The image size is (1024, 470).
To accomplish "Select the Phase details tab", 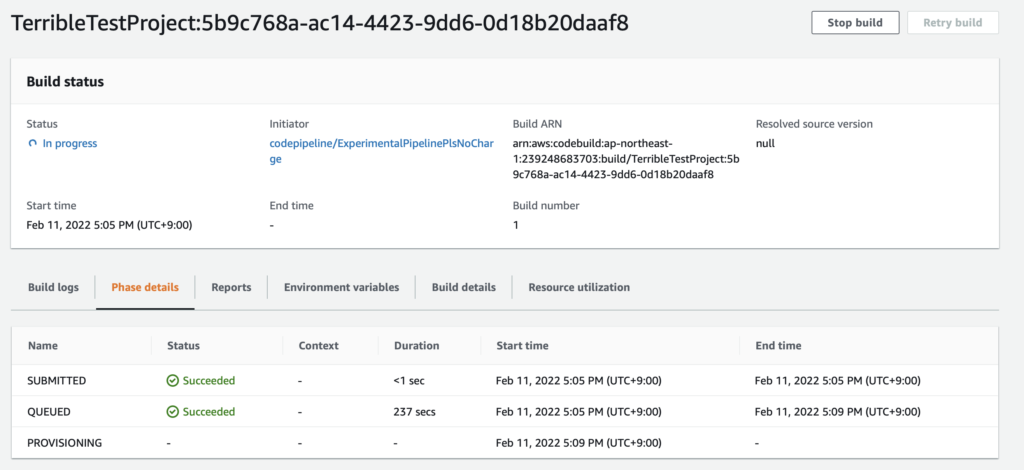I will pyautogui.click(x=145, y=287).
